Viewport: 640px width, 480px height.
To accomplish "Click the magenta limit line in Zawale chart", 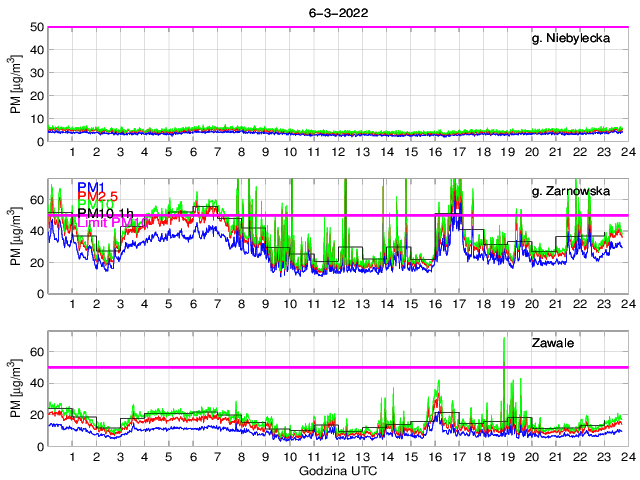I will (300, 367).
